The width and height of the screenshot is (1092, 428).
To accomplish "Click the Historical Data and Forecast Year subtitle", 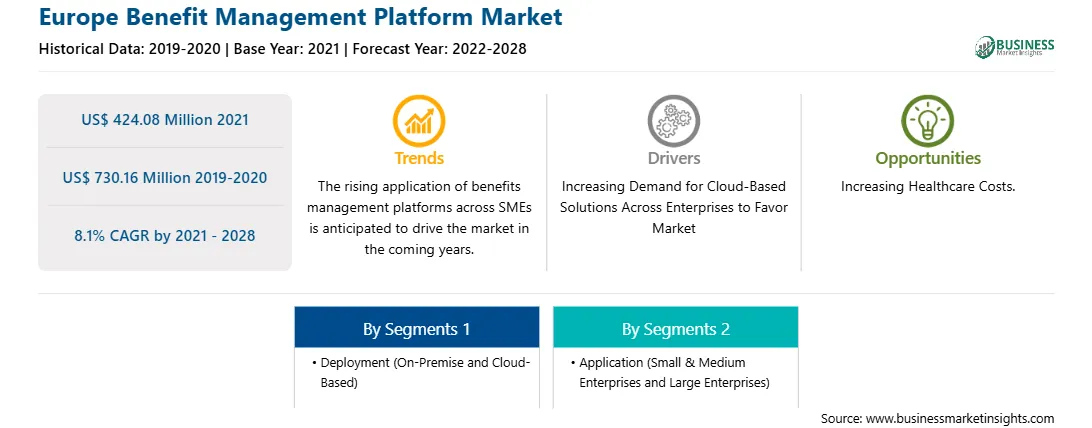I will click(x=282, y=49).
